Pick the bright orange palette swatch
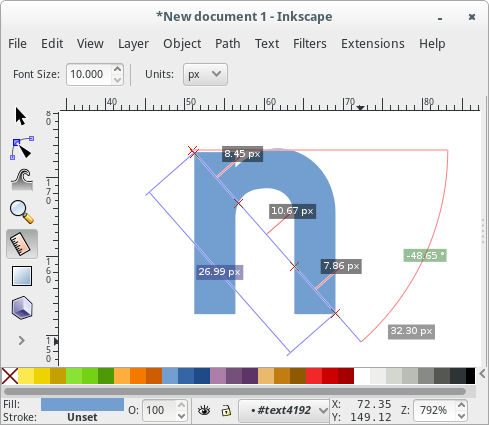The width and height of the screenshot is (489, 425). point(138,376)
